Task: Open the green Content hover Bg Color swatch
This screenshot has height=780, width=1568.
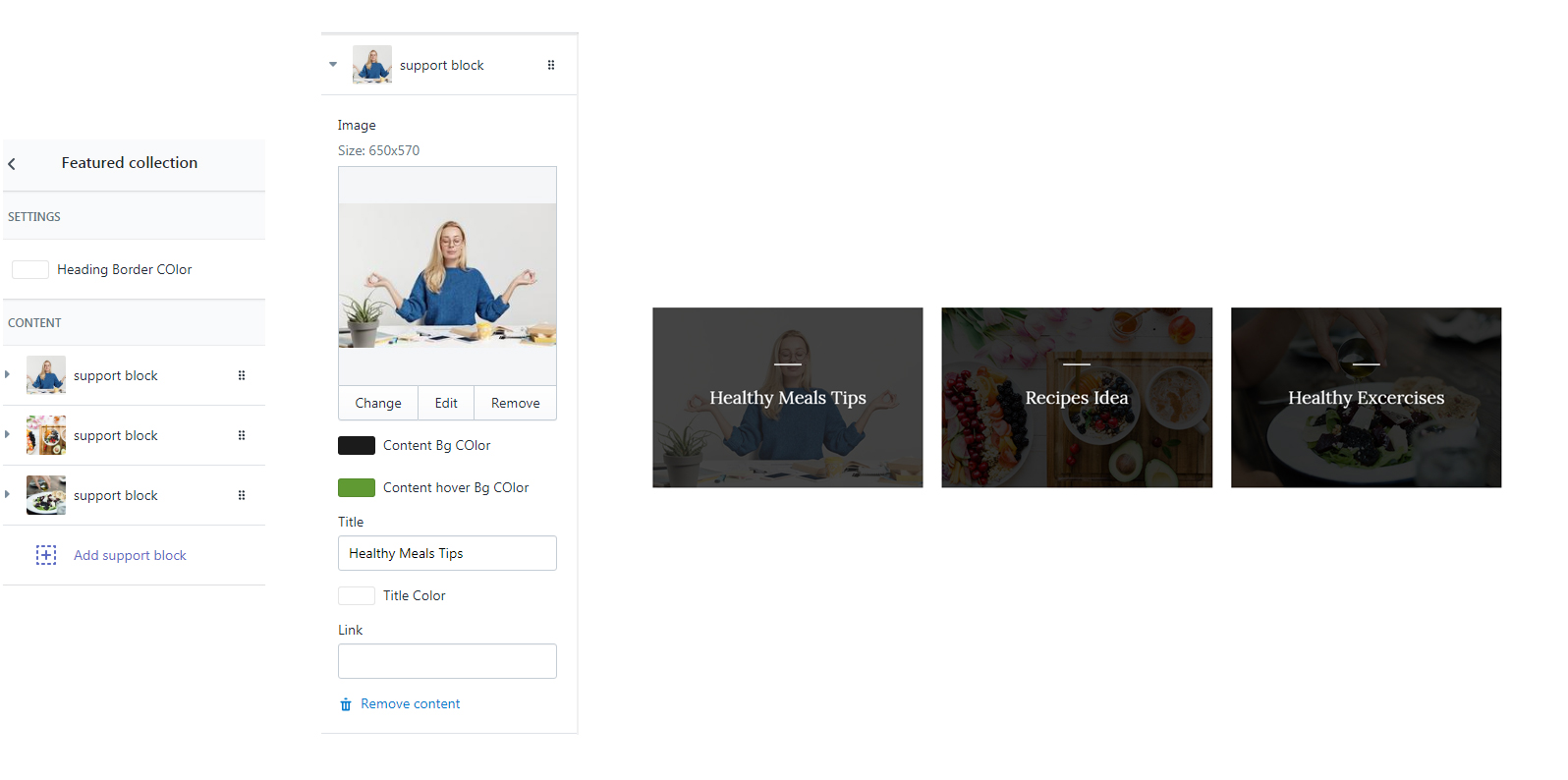Action: pyautogui.click(x=357, y=487)
